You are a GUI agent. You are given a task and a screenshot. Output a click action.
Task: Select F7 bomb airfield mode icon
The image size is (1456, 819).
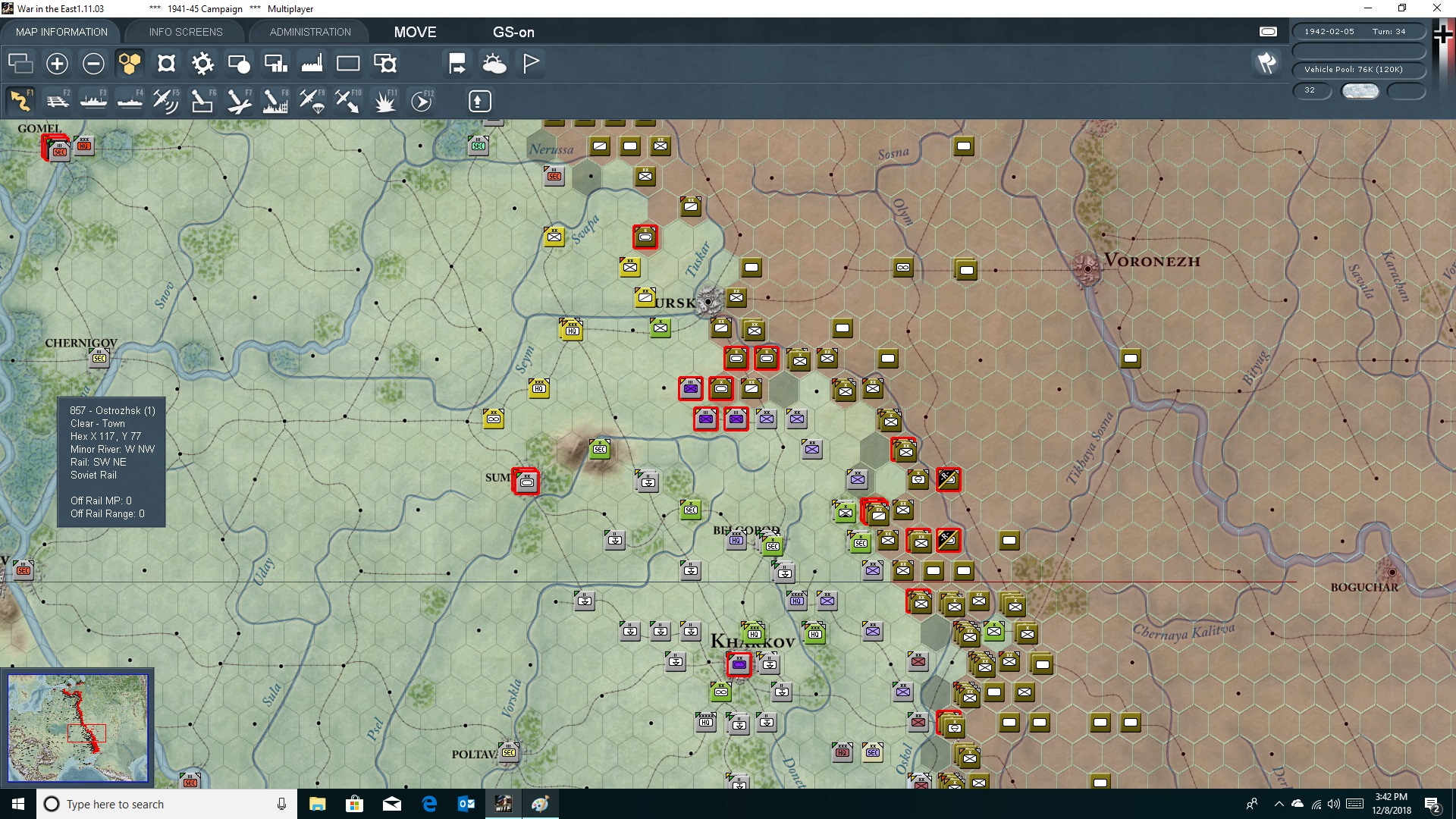(239, 101)
